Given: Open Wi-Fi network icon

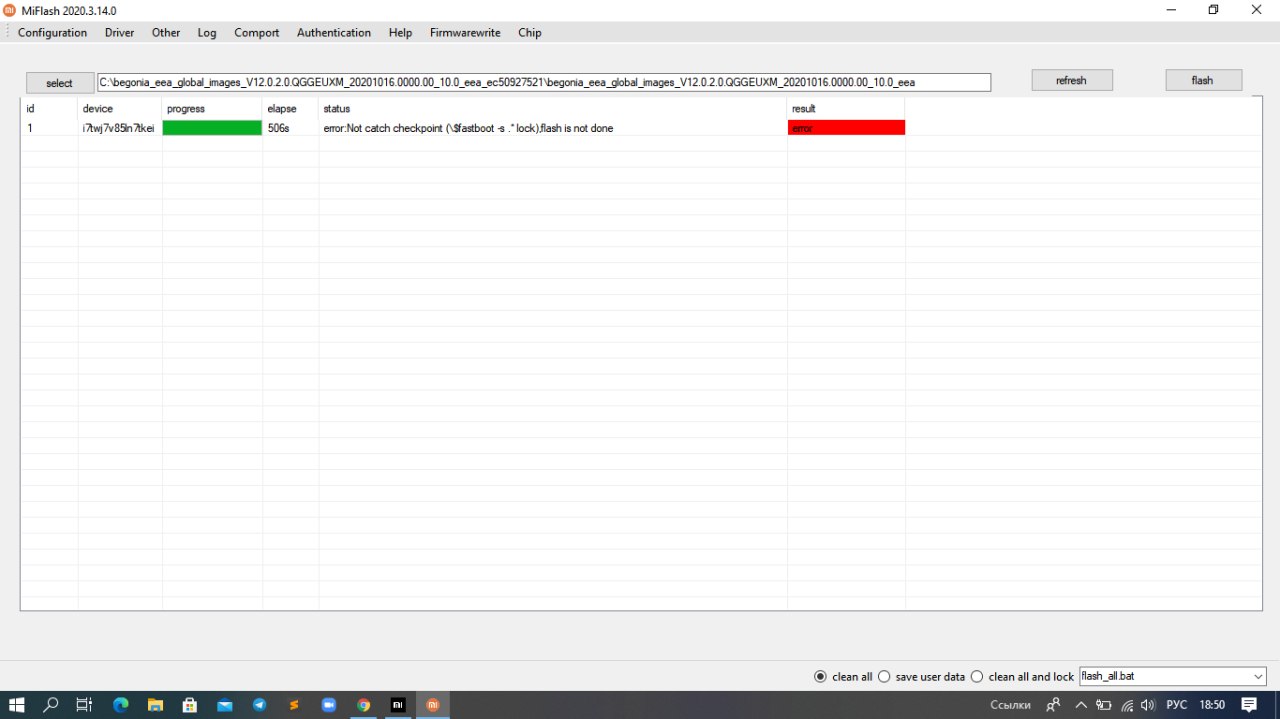Looking at the screenshot, I should coord(1127,704).
